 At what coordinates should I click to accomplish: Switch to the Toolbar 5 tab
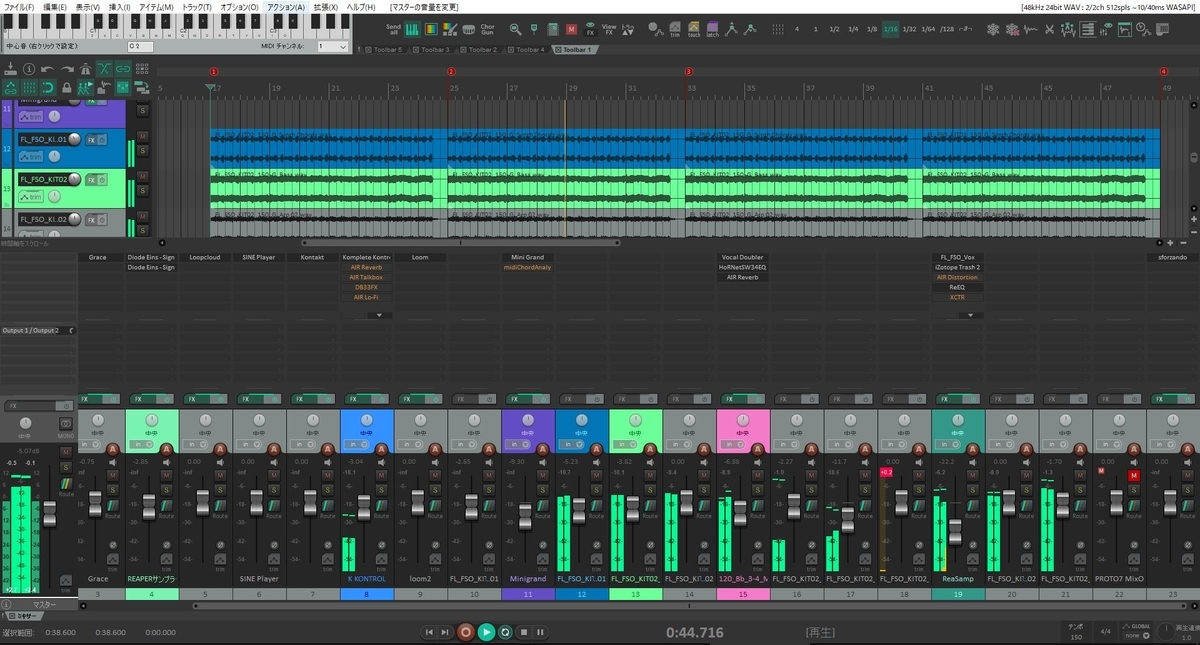388,48
